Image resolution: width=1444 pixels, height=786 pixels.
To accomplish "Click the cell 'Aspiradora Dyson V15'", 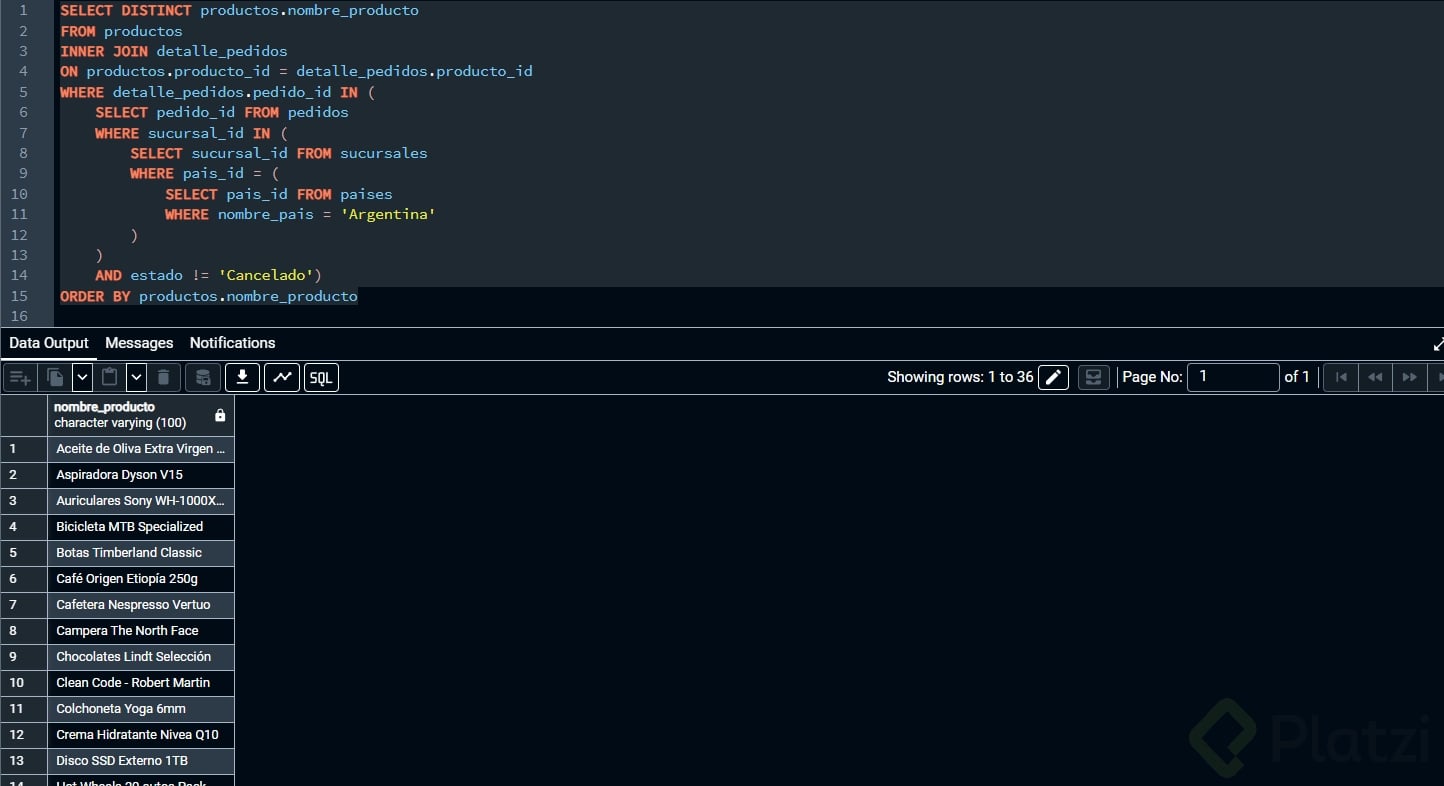I will pos(141,475).
